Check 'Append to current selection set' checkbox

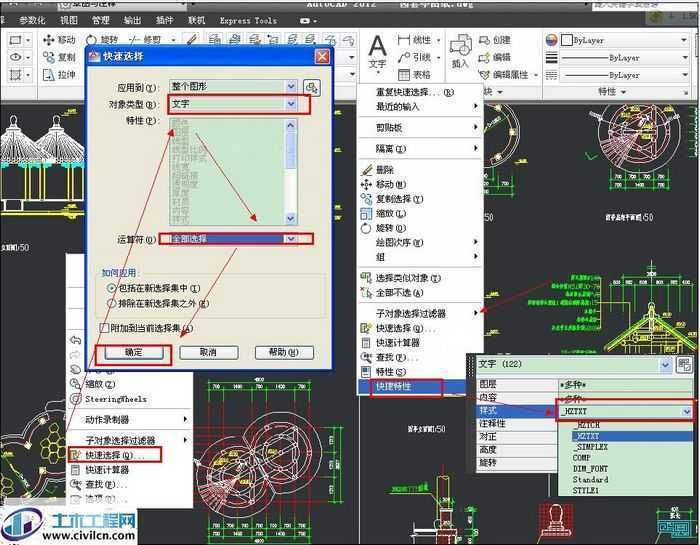click(104, 328)
